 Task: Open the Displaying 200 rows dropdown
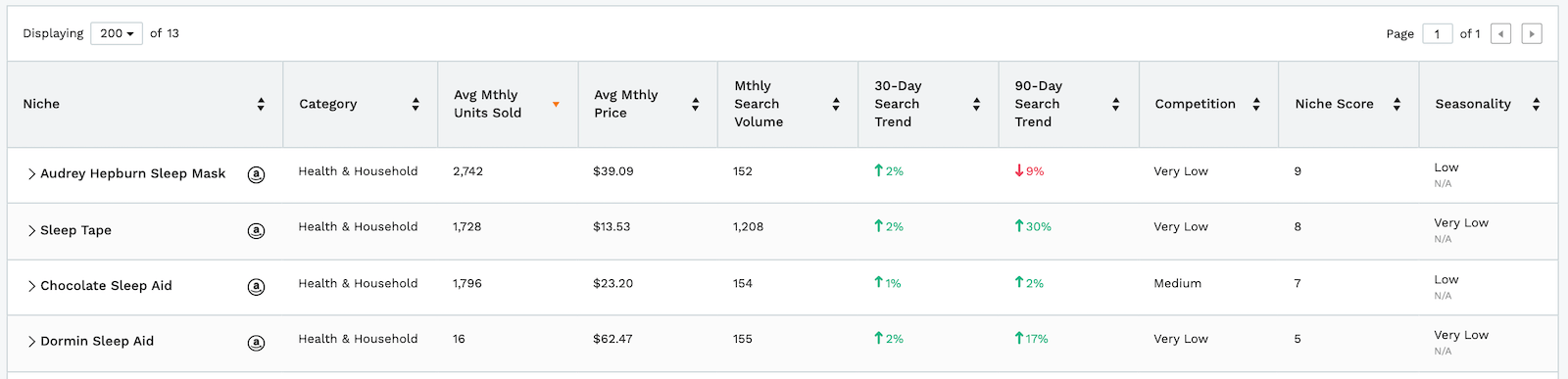tap(117, 33)
